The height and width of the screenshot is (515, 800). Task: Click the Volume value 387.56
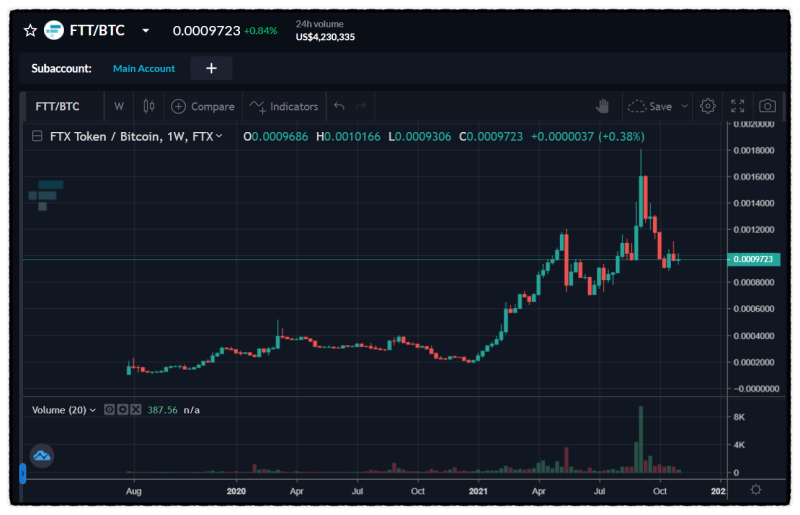(x=162, y=410)
